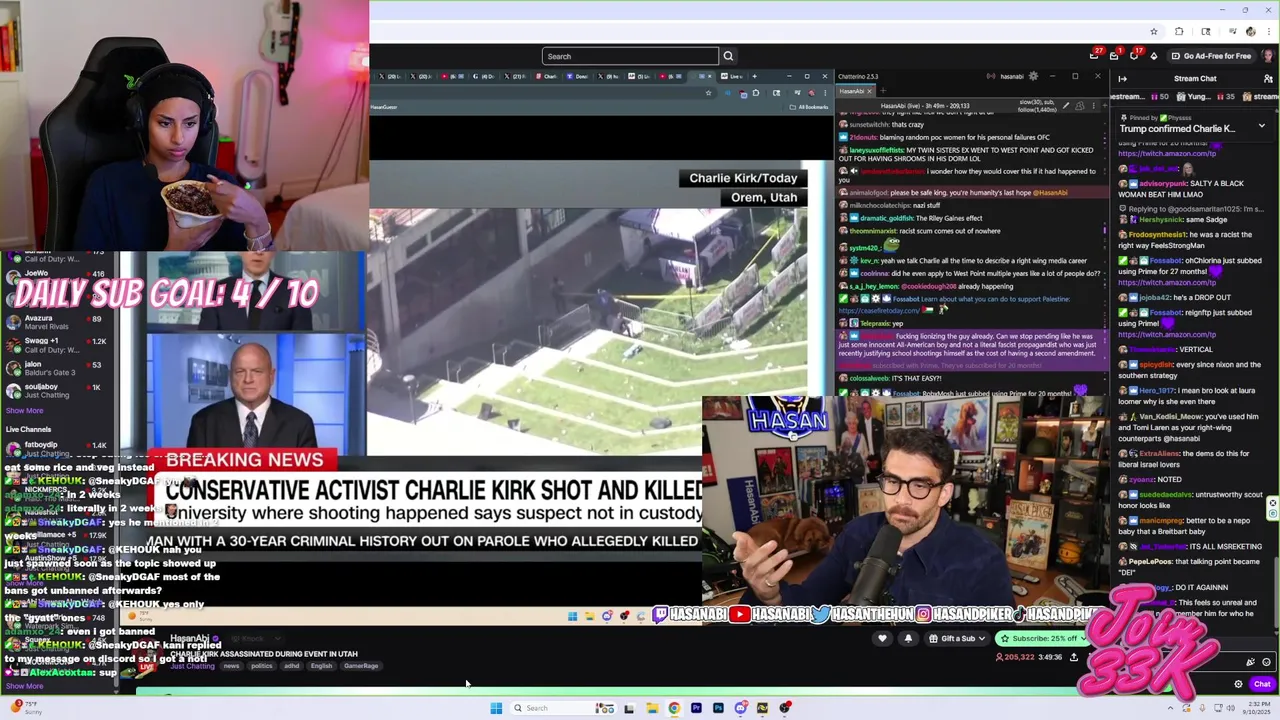Click the taskbar volume icon

click(1230, 708)
